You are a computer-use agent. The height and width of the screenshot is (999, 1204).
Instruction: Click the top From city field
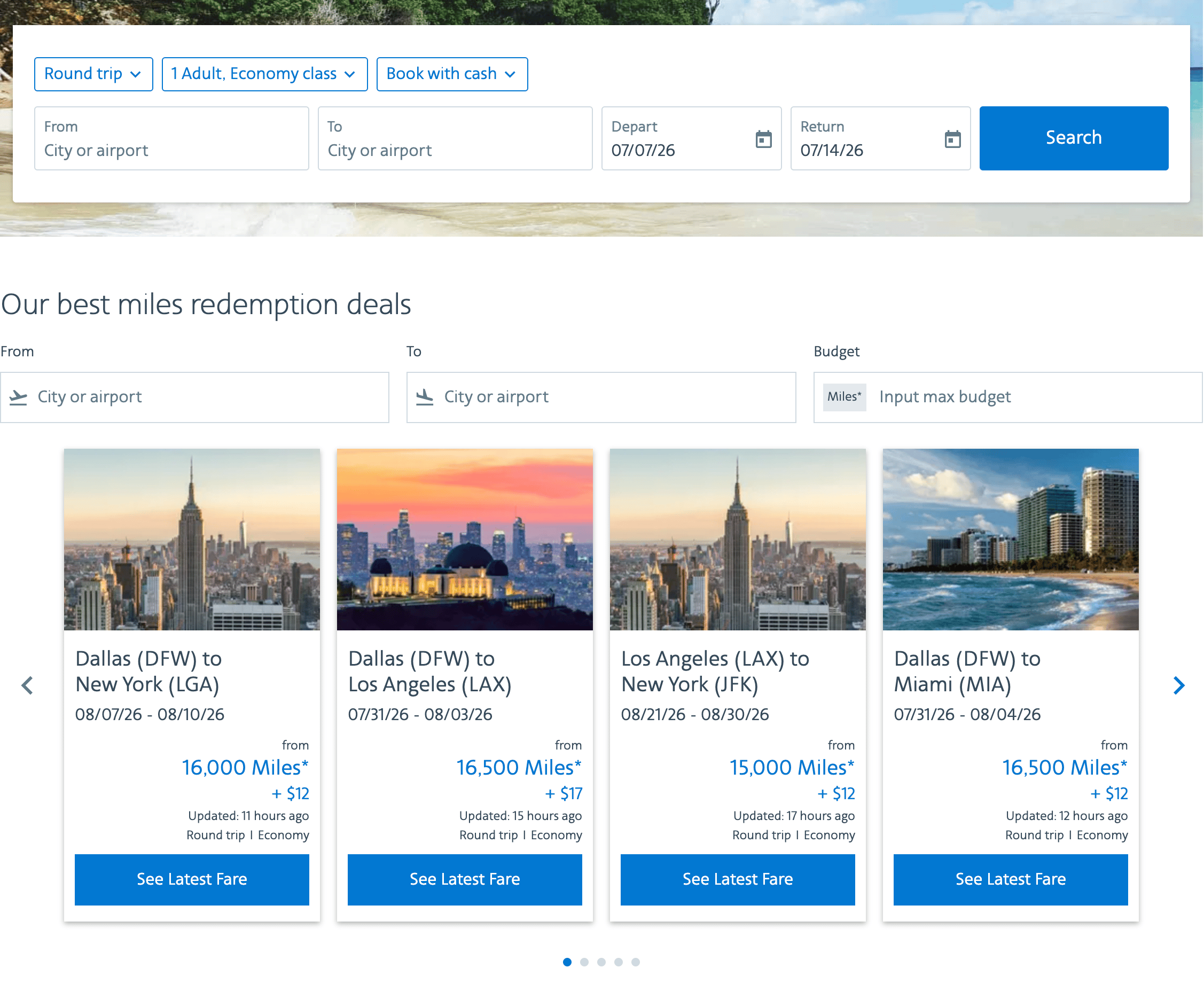click(171, 138)
